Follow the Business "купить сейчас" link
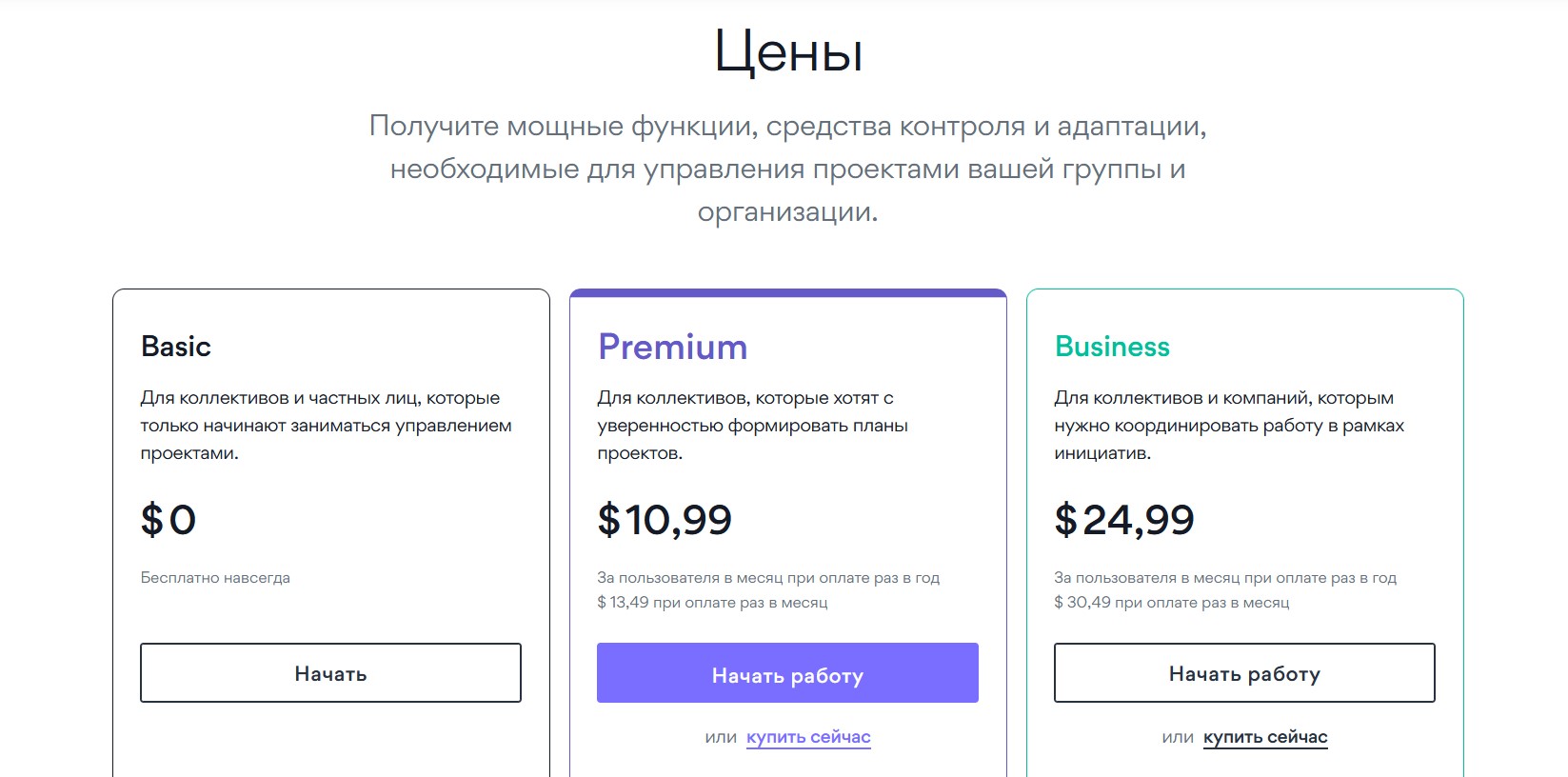Viewport: 1568px width, 777px height. (x=1264, y=737)
